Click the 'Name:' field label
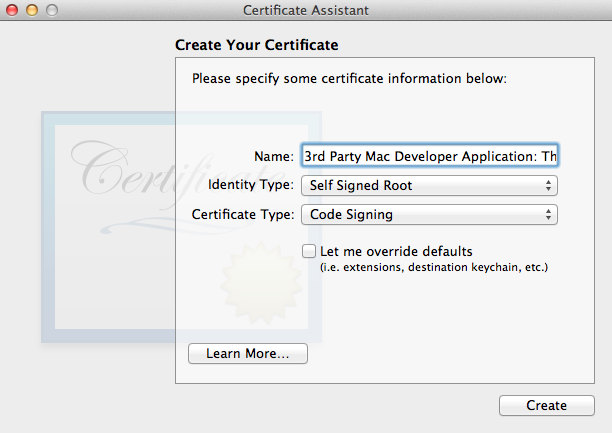Screen dimensions: 612x433 coord(274,156)
